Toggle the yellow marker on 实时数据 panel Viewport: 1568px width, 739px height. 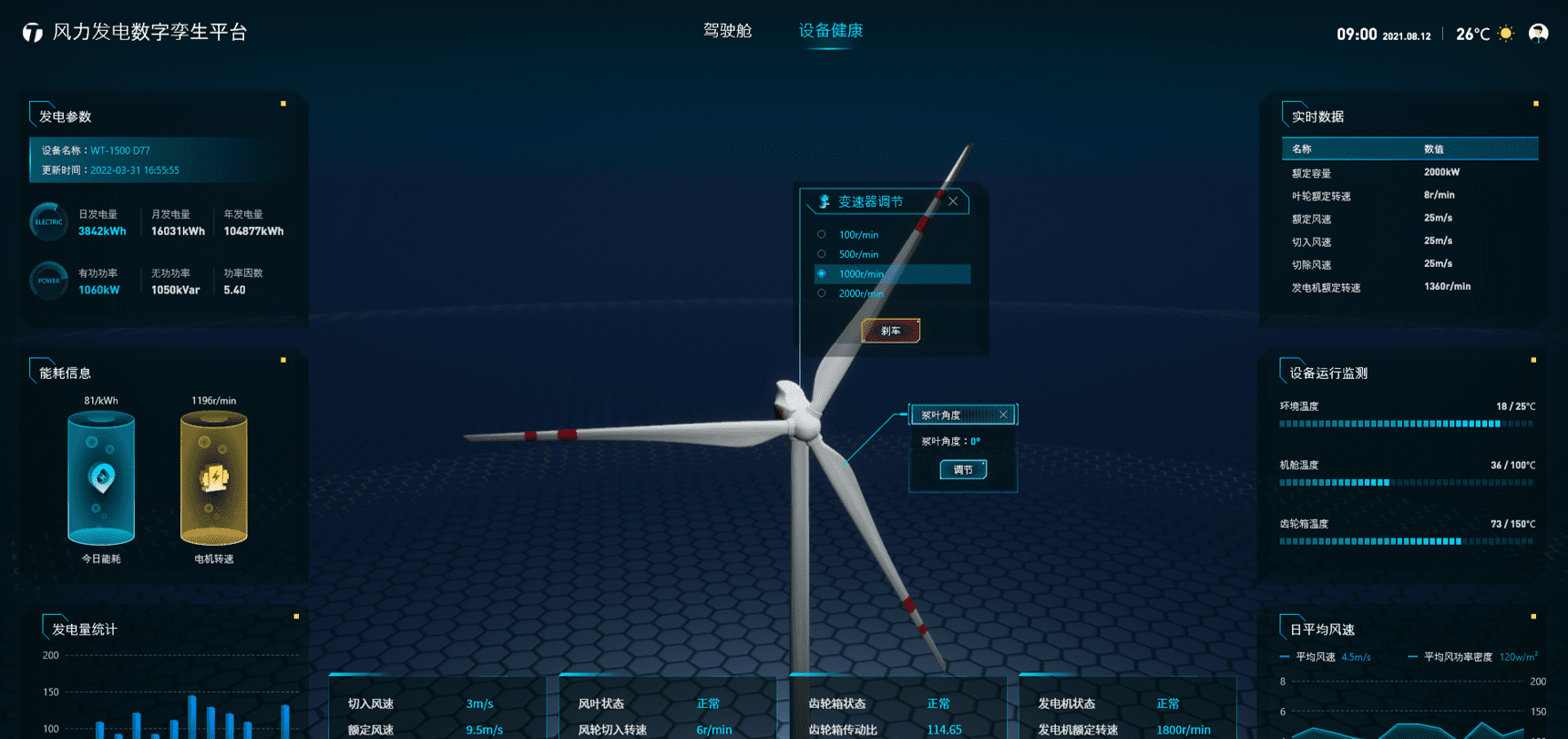pos(1535,104)
